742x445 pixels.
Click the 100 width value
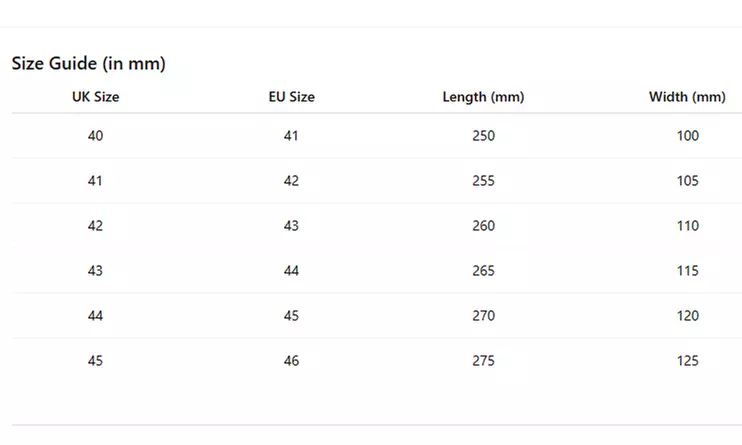coord(687,136)
